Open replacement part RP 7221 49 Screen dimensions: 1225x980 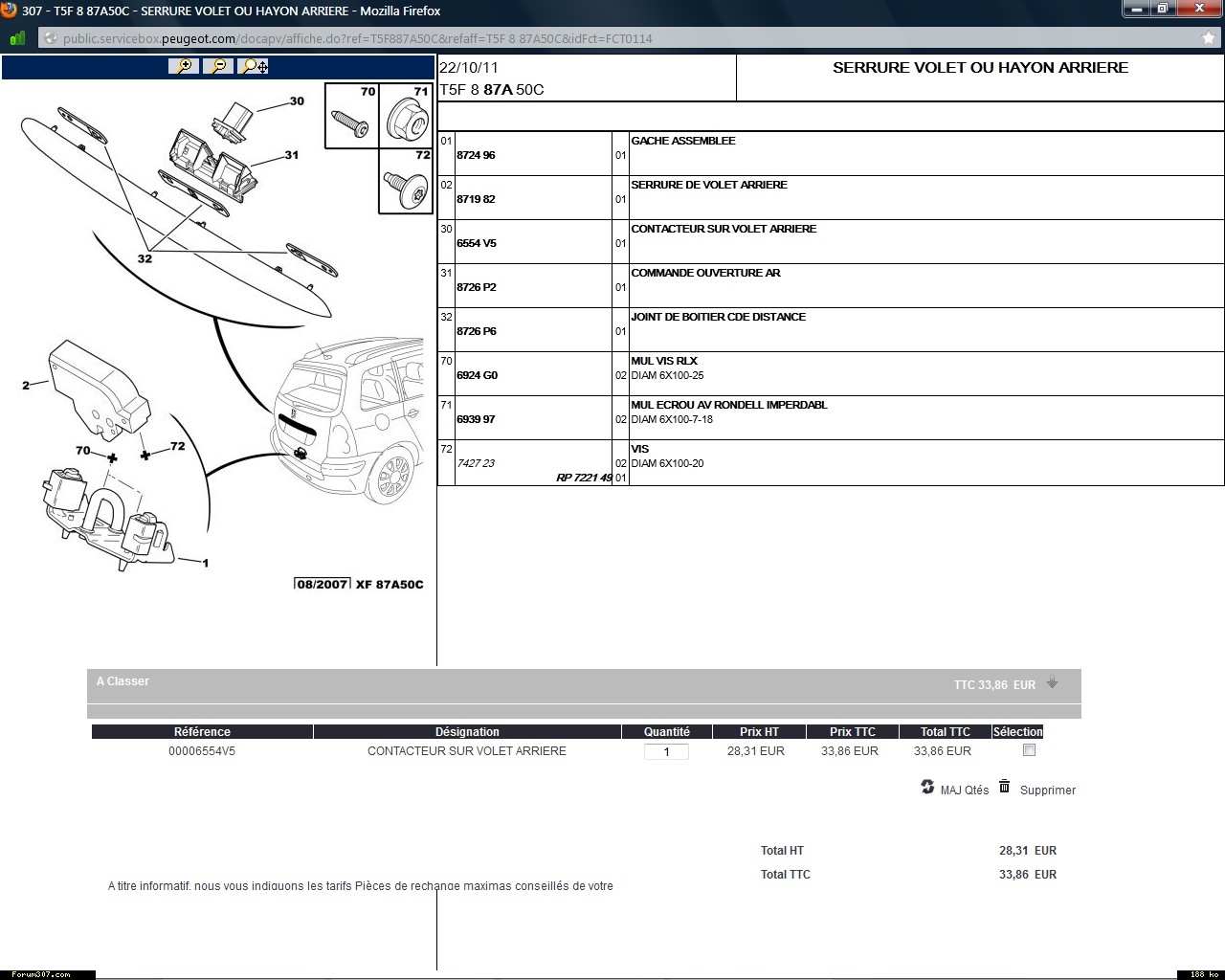(584, 478)
